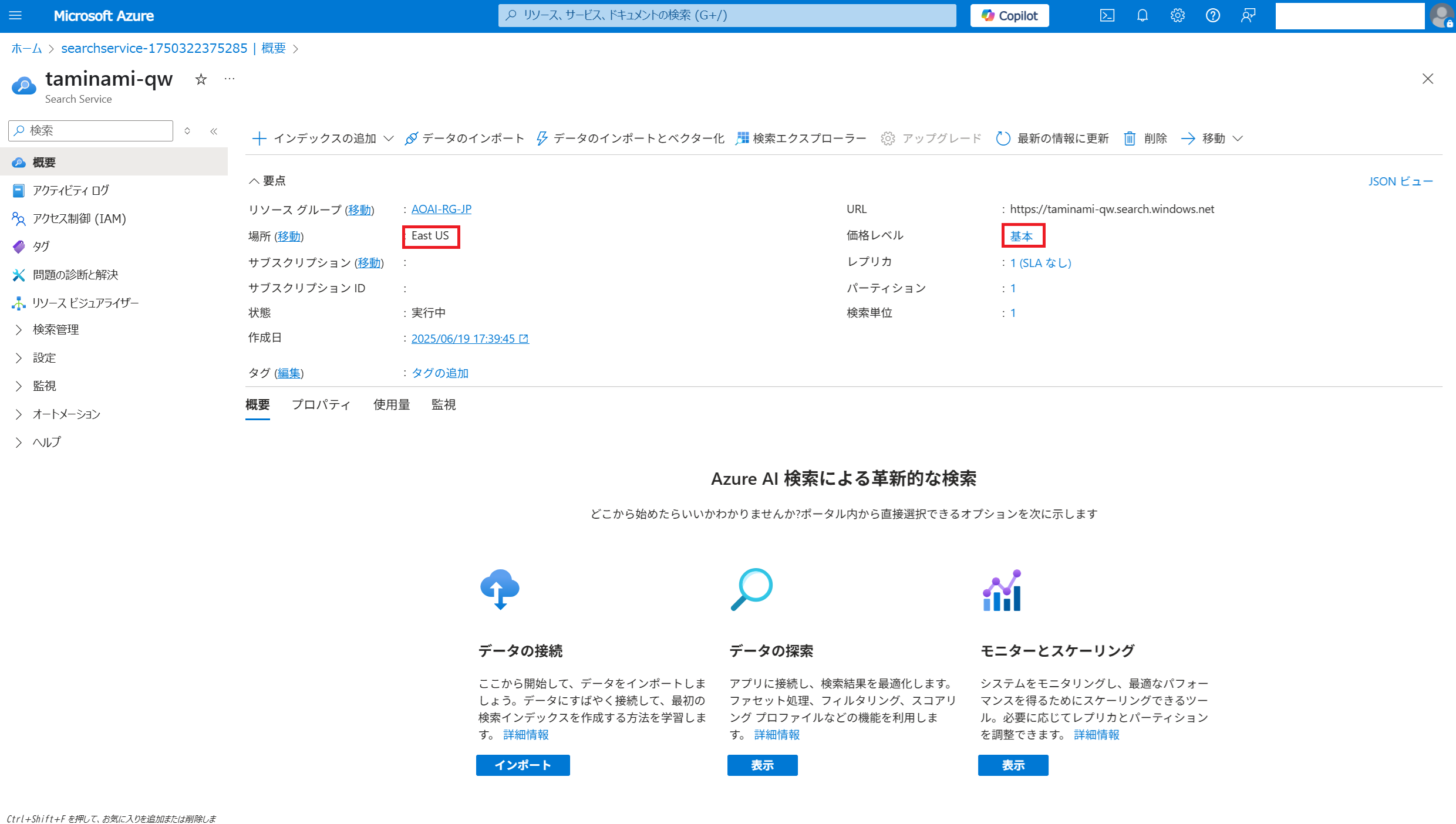This screenshot has height=824, width=1456.
Task: Open the notifications bell
Action: point(1142,16)
